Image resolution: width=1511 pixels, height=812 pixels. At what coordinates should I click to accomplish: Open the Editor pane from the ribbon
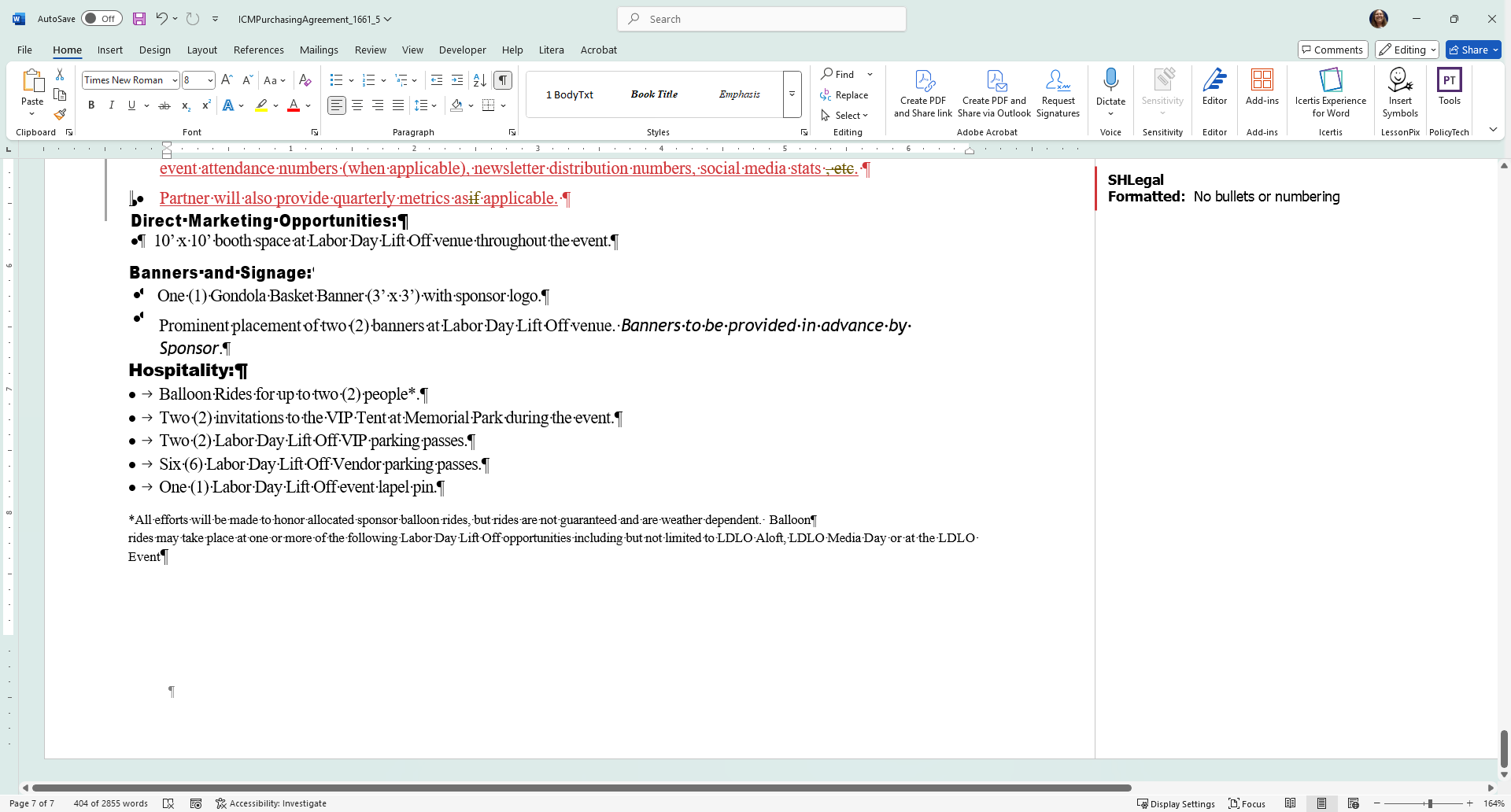click(x=1214, y=87)
